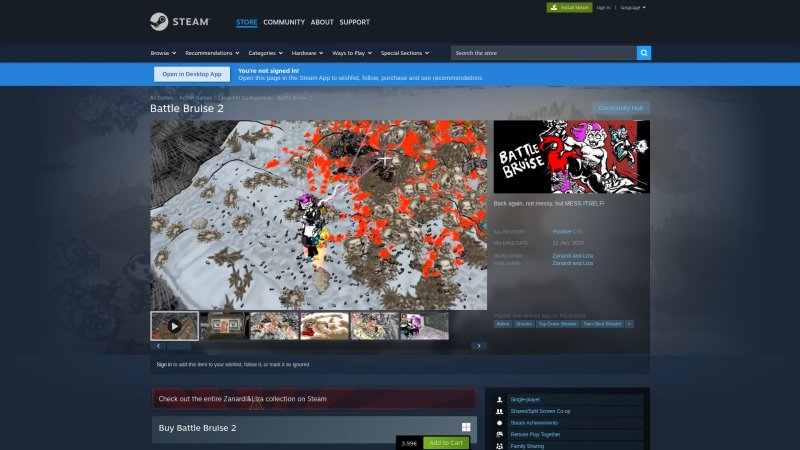Play the trailer video thumbnail

tap(174, 326)
